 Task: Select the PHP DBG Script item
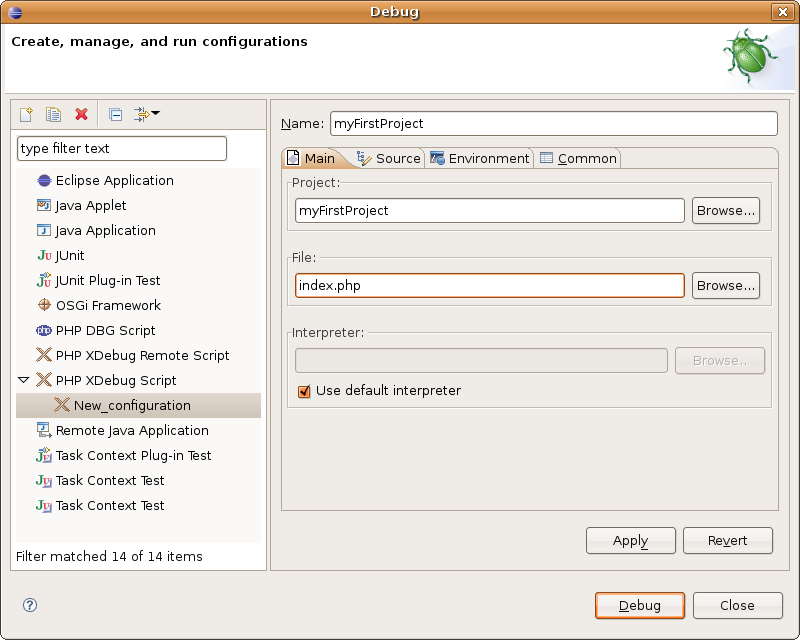[105, 330]
